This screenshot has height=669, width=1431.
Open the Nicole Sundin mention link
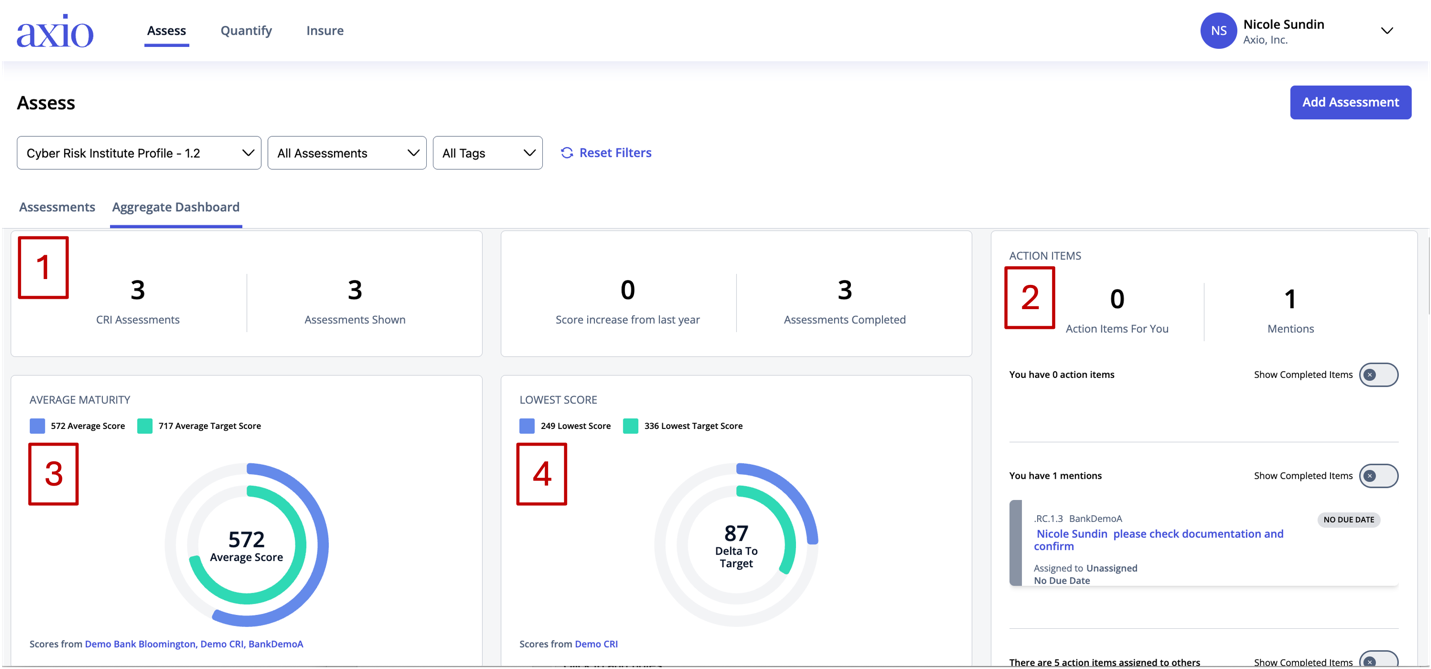pyautogui.click(x=1072, y=534)
